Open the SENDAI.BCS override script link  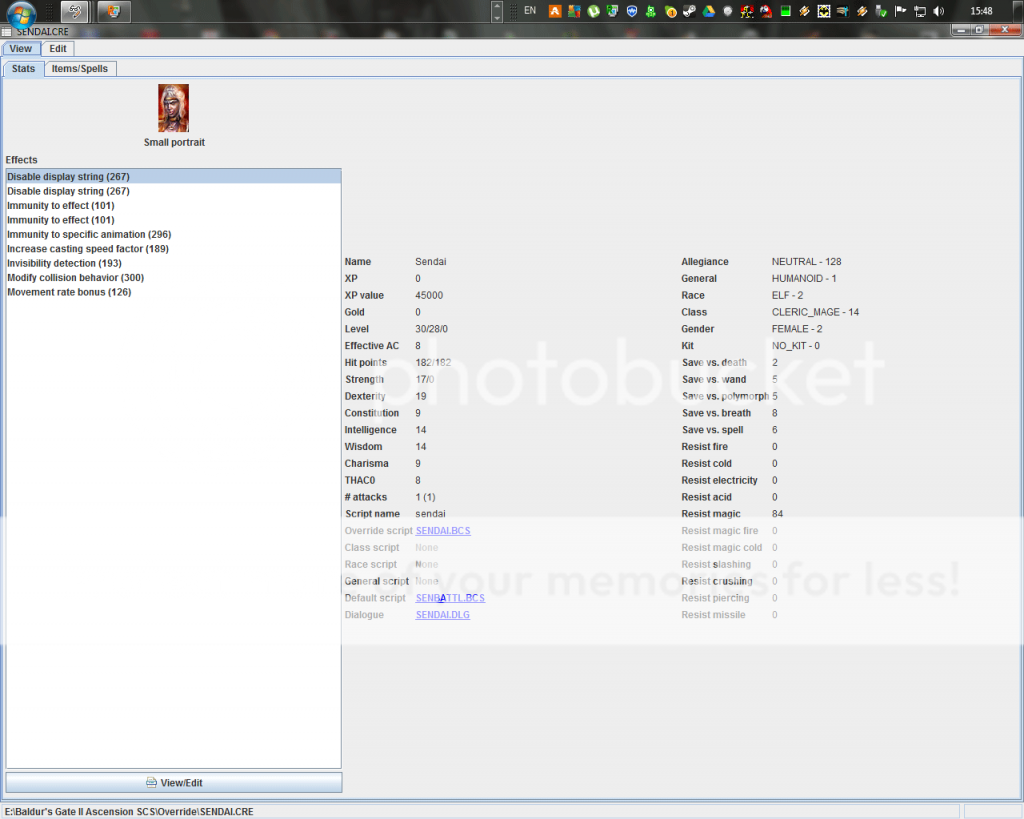coord(443,531)
